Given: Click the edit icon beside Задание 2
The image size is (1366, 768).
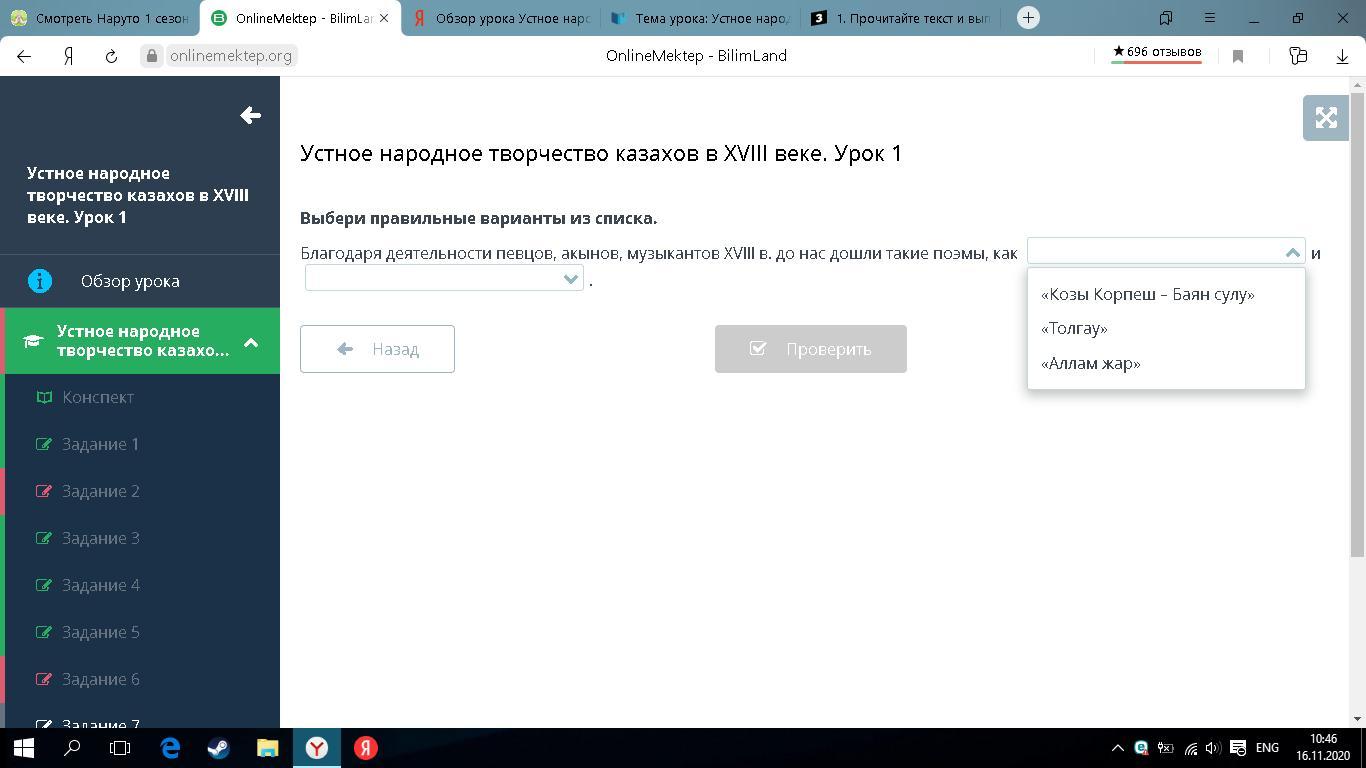Looking at the screenshot, I should point(44,491).
